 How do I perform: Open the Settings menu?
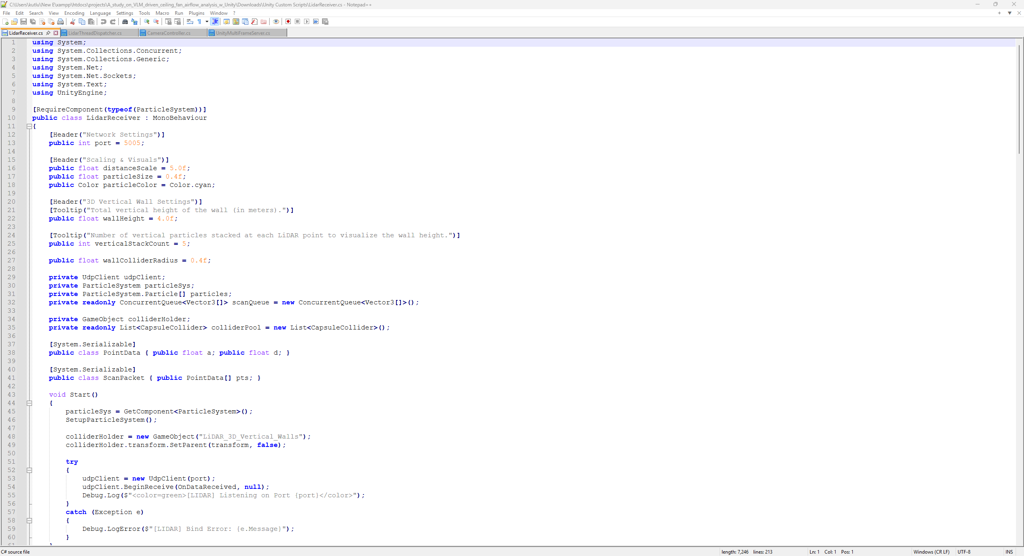click(x=124, y=13)
